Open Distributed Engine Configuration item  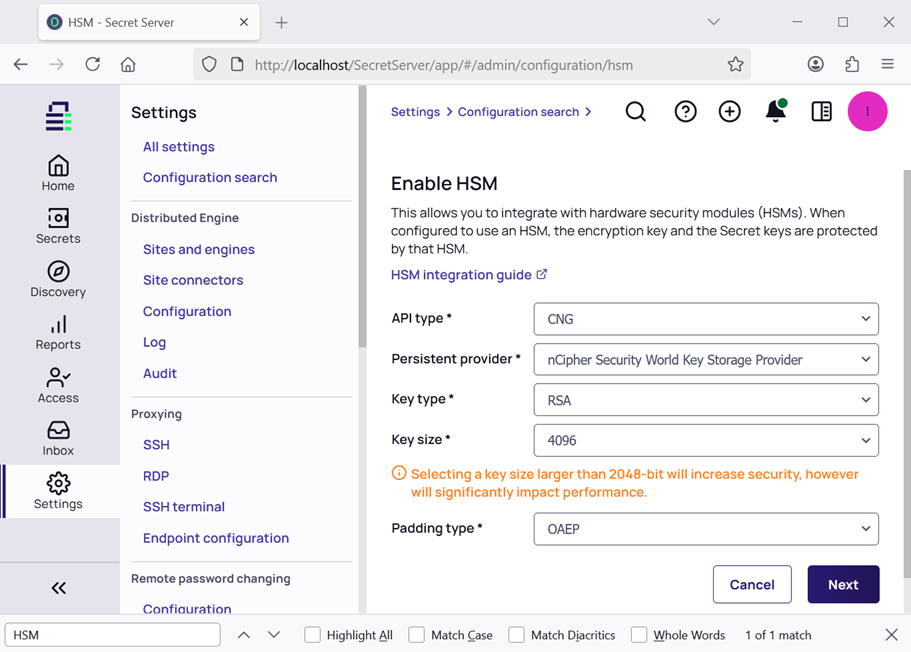pyautogui.click(x=187, y=311)
